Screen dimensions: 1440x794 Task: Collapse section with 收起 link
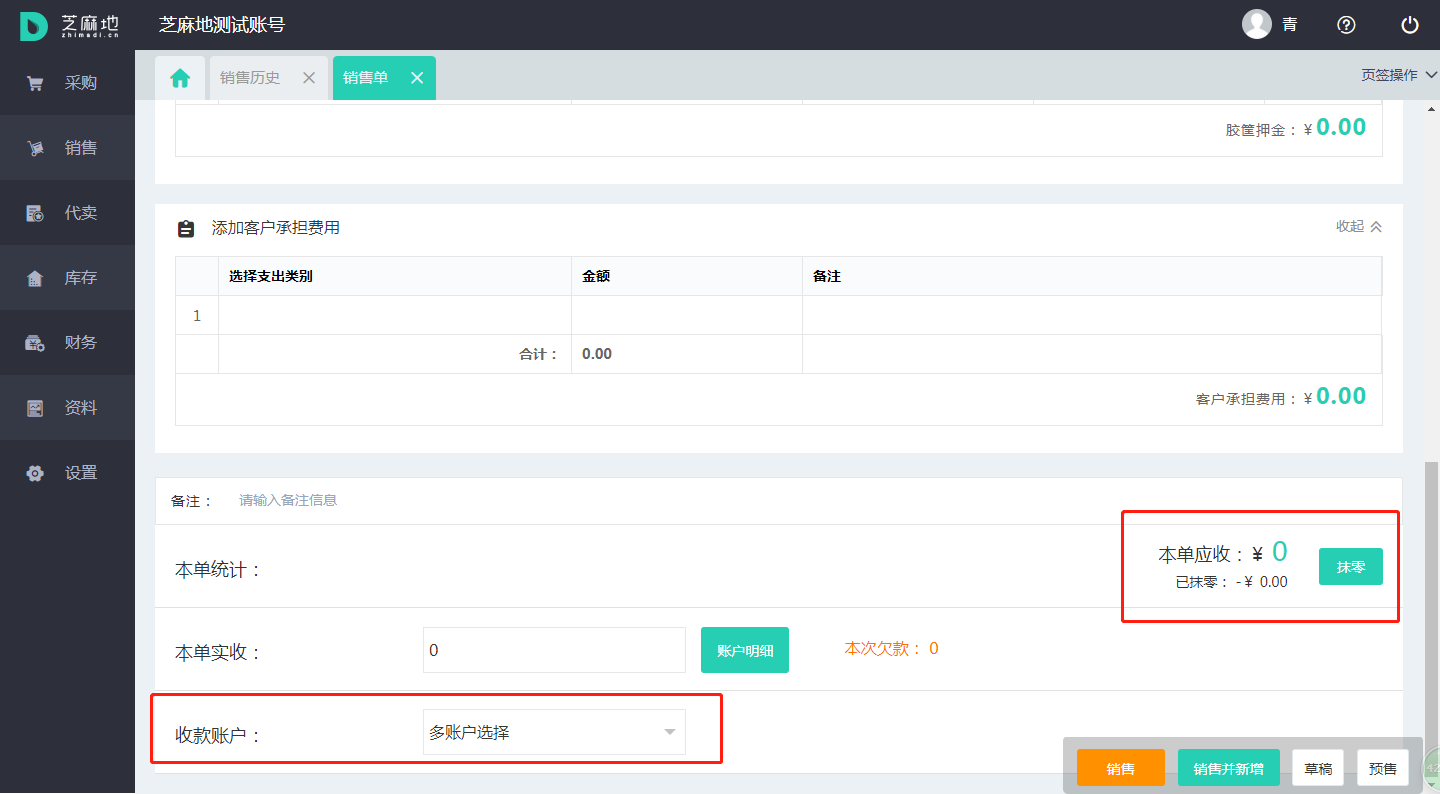(1359, 227)
